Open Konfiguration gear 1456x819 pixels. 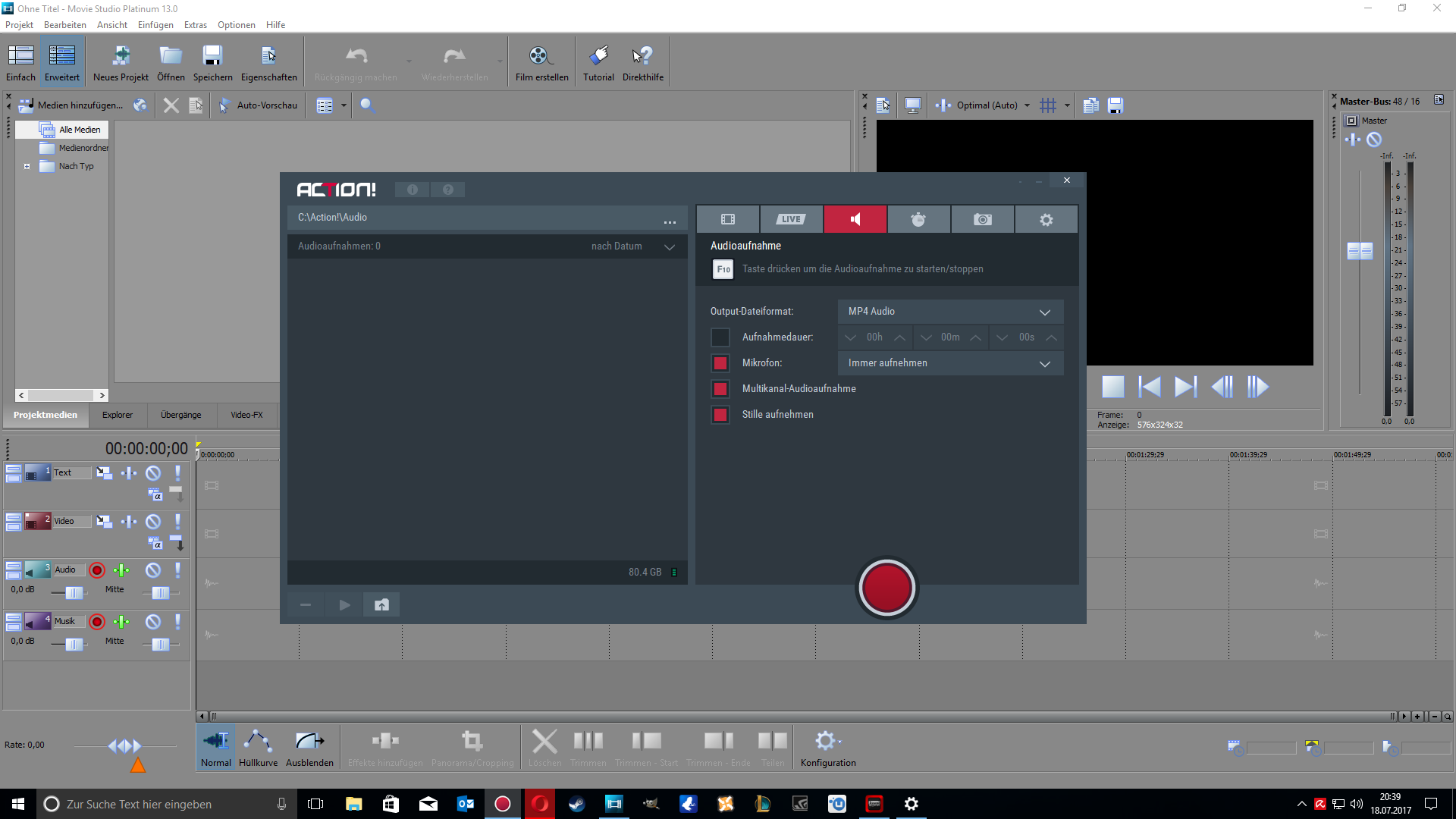pos(828,748)
